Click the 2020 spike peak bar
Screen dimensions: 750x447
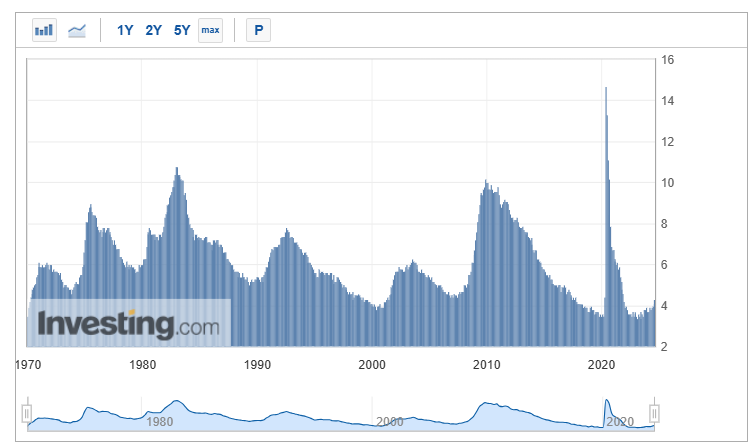coord(606,215)
